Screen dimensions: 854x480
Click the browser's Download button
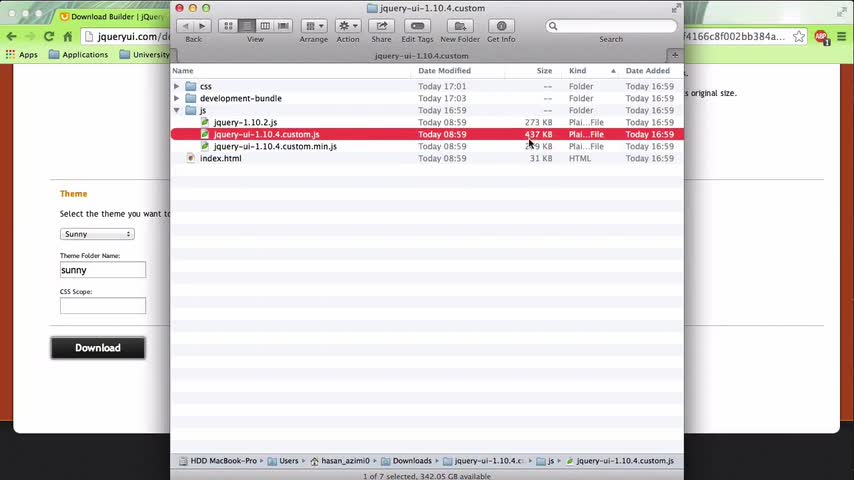98,348
